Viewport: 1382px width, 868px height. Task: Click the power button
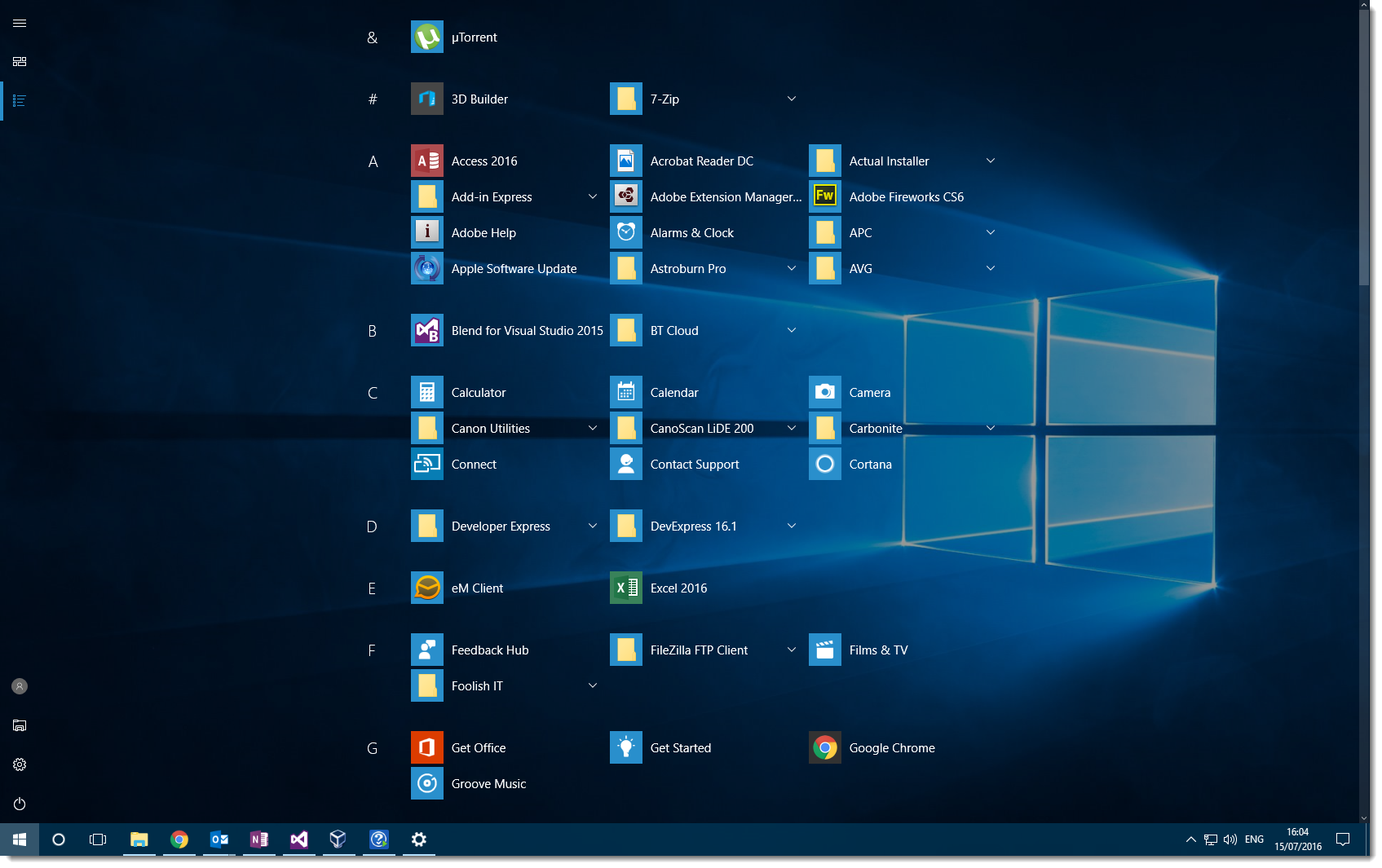coord(19,803)
